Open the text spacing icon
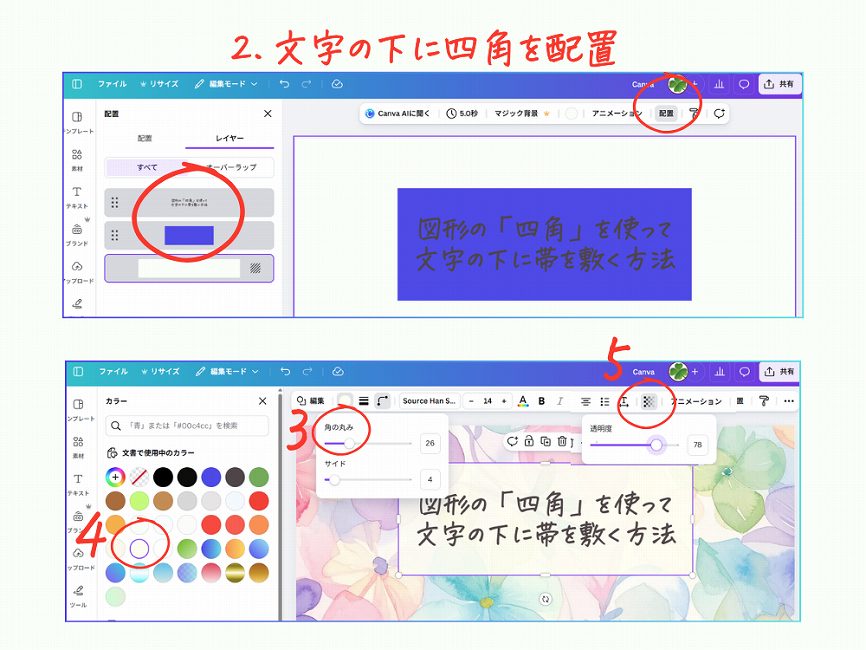 coord(624,401)
